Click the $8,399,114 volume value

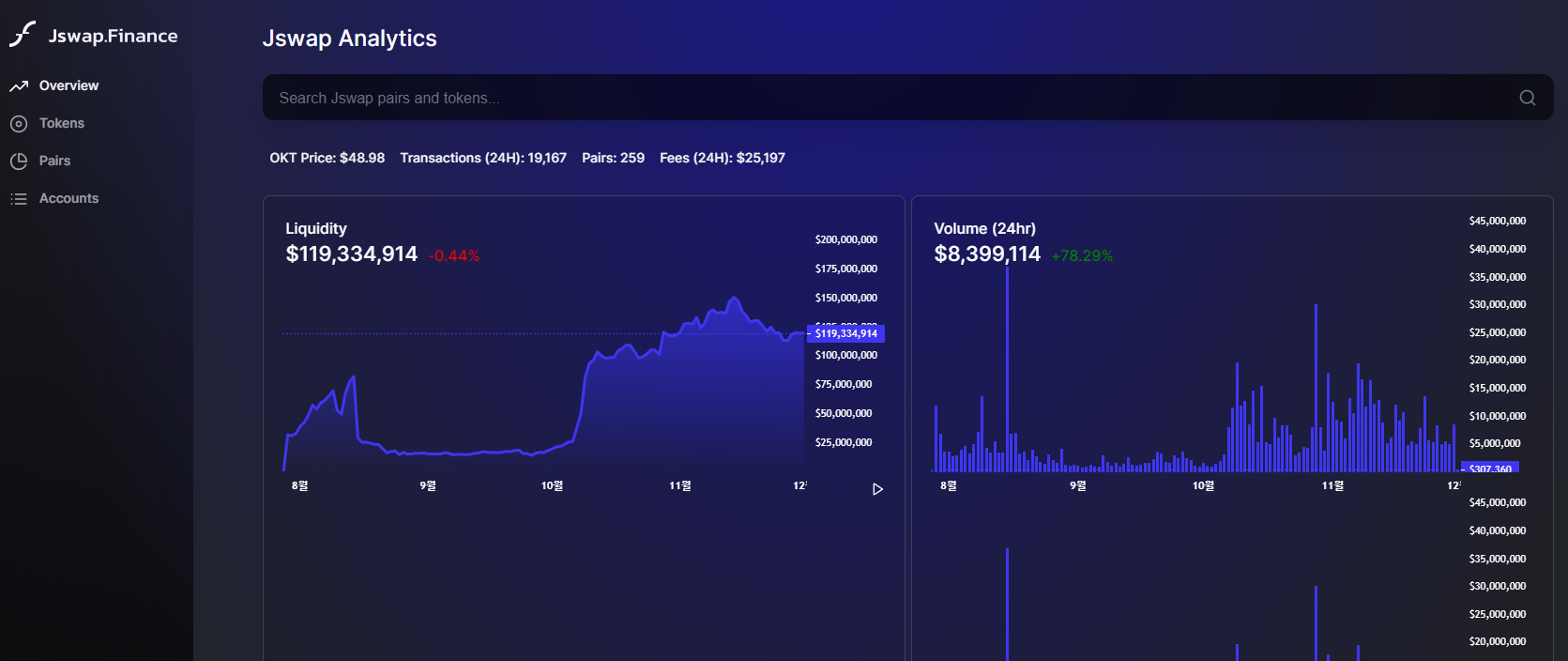pyautogui.click(x=987, y=254)
